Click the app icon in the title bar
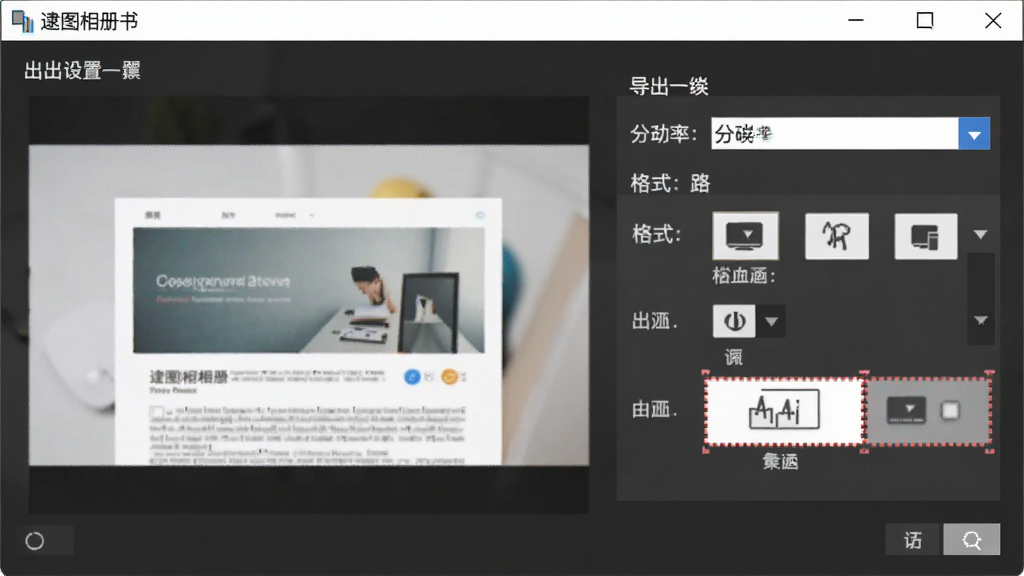Viewport: 1024px width, 576px height. pos(22,22)
